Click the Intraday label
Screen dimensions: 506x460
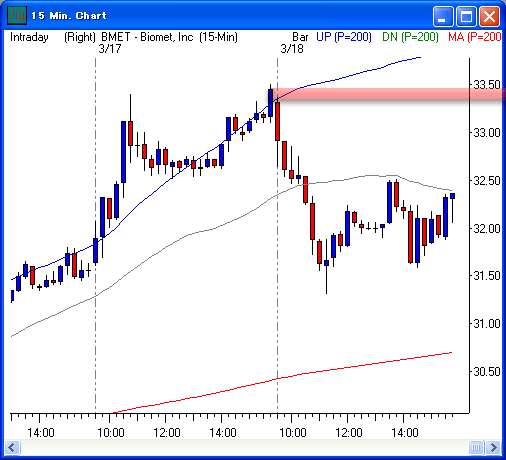pyautogui.click(x=29, y=37)
